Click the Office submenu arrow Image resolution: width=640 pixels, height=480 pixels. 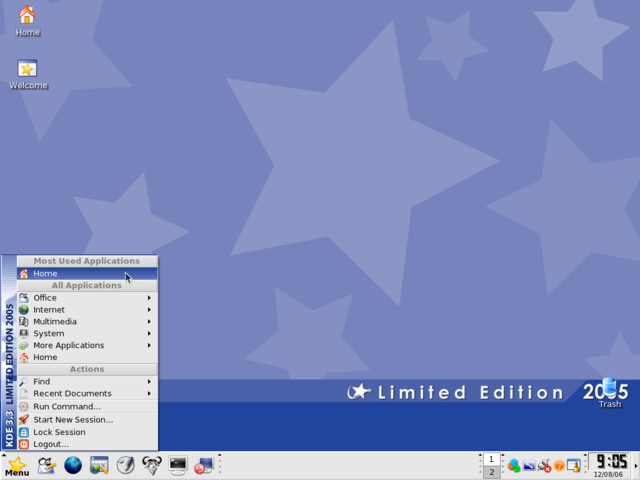[x=149, y=298]
